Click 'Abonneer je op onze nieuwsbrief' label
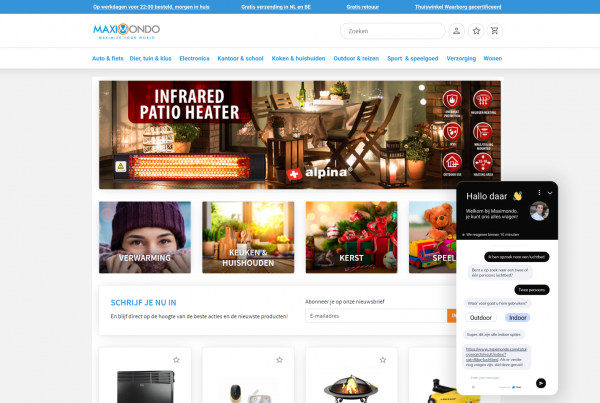Screen dimensions: 600x403 click(x=345, y=302)
